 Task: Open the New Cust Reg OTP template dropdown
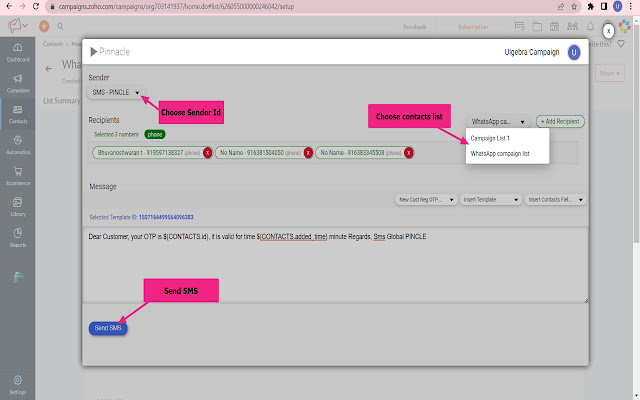(426, 200)
